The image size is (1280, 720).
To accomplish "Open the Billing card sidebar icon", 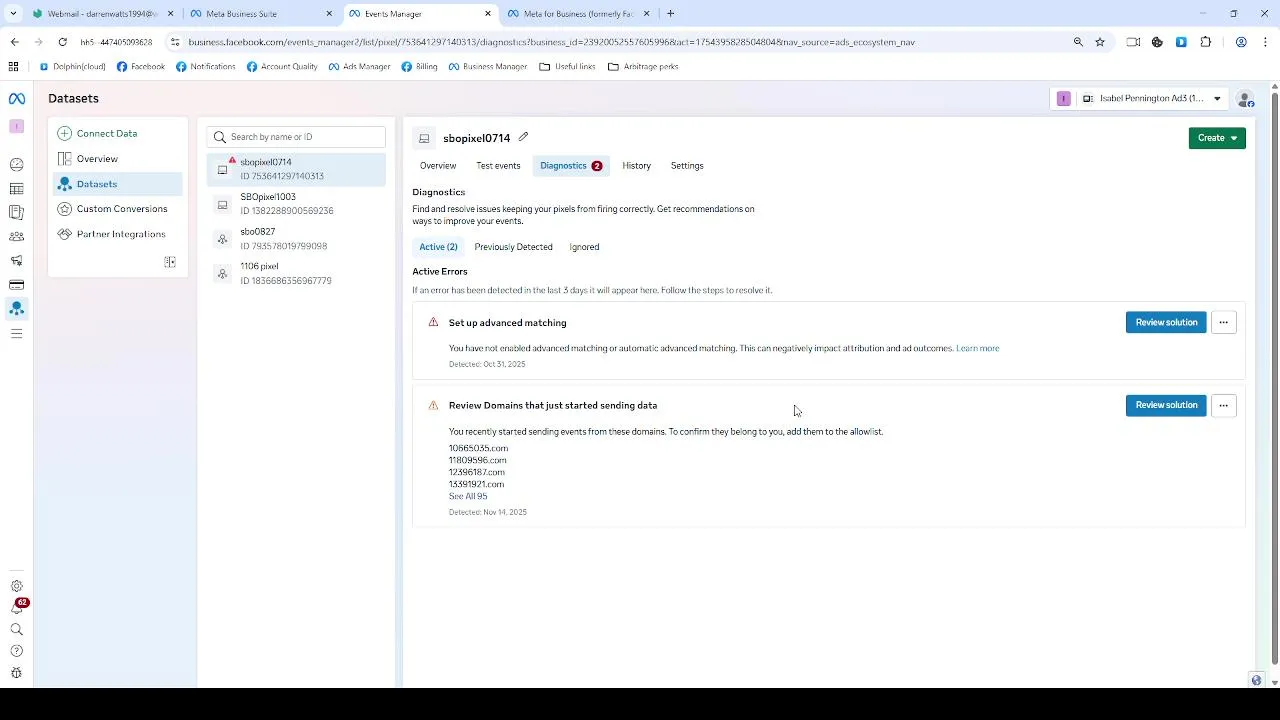I will pos(16,285).
